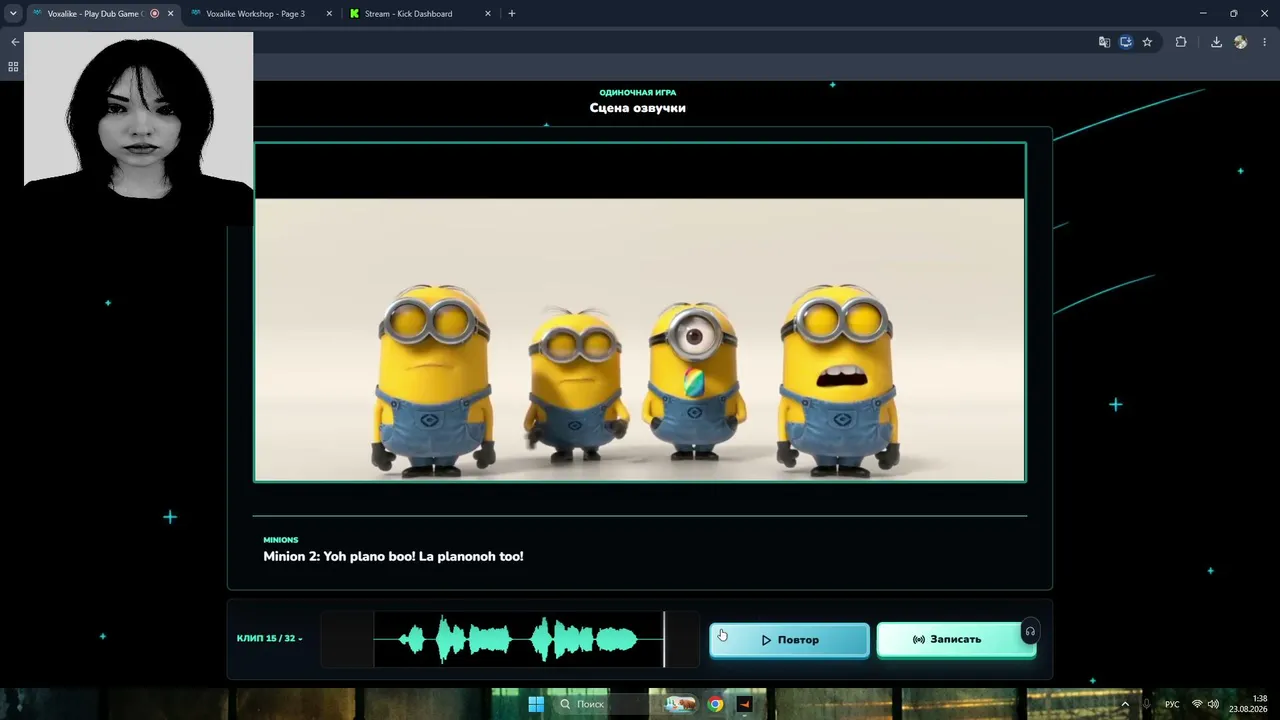Expand the system tray hidden icons chevron
The width and height of the screenshot is (1280, 720).
[x=1125, y=704]
